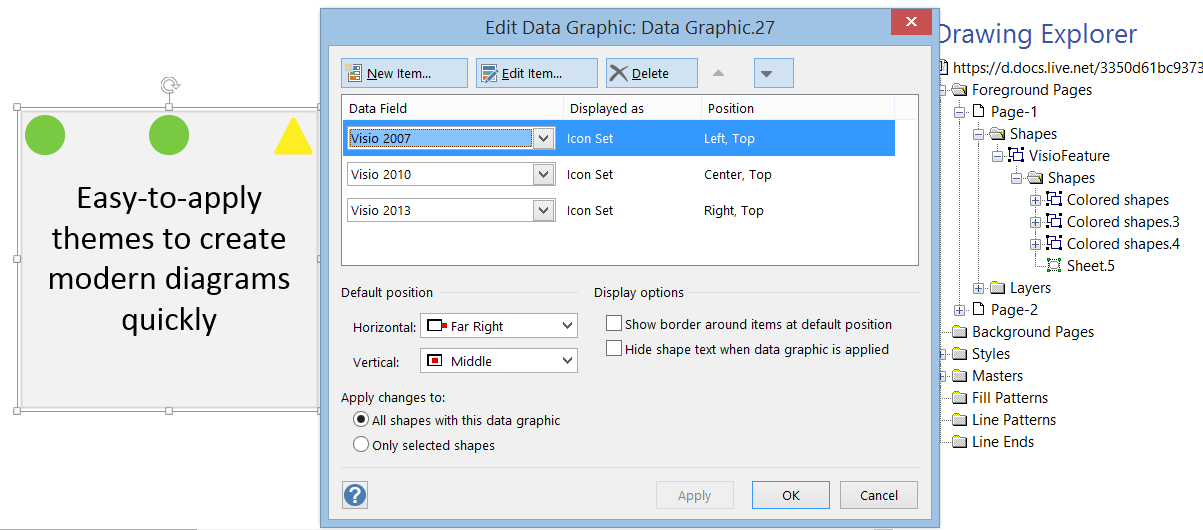1203x530 pixels.
Task: Open the Visio 2010 data field dropdown
Action: (451, 174)
